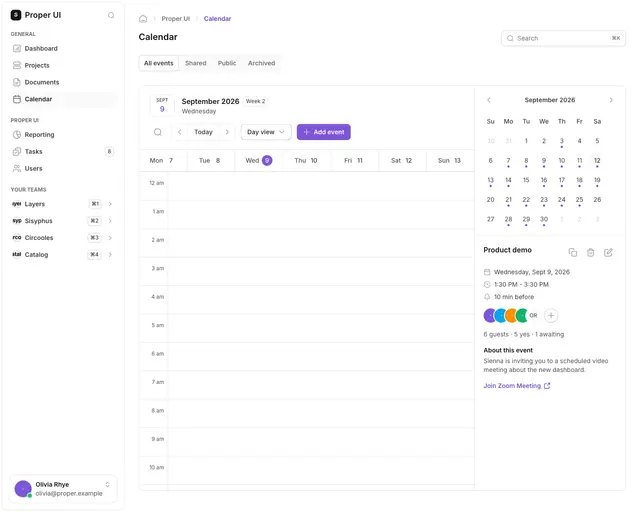The width and height of the screenshot is (640, 512).
Task: Duplicate the Product demo event
Action: point(573,253)
